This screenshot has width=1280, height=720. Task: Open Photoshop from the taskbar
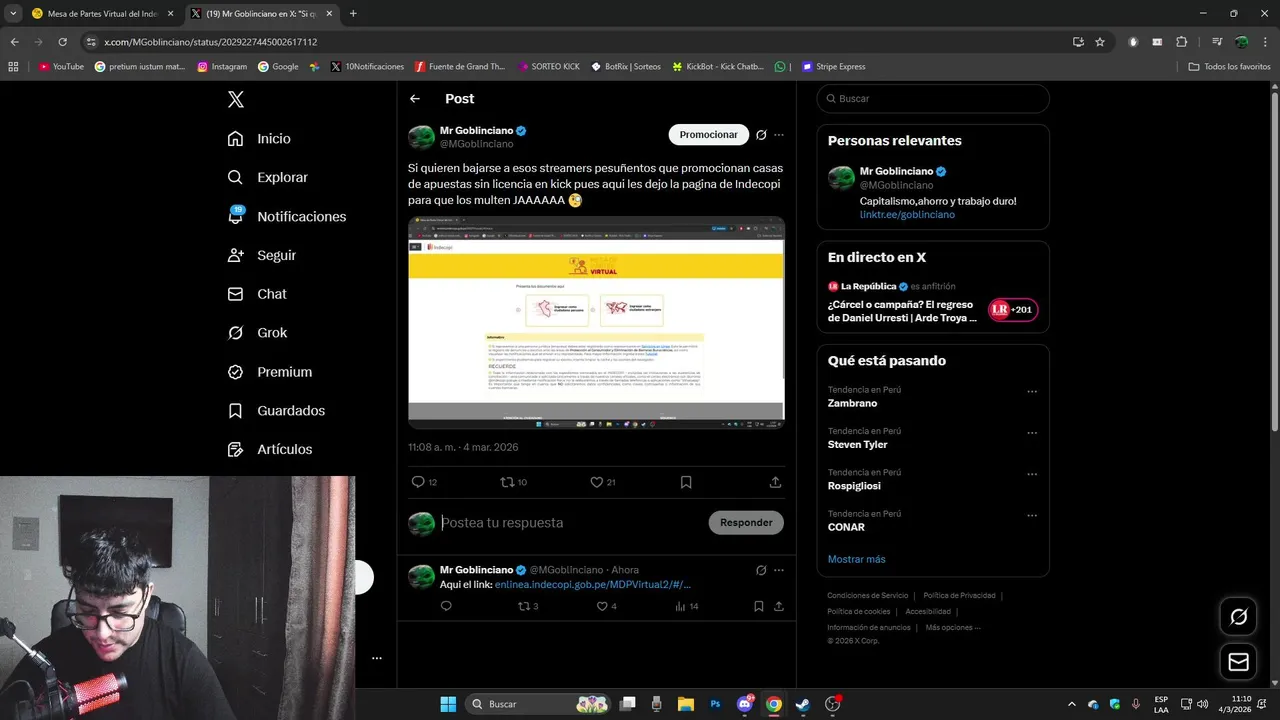pyautogui.click(x=715, y=704)
